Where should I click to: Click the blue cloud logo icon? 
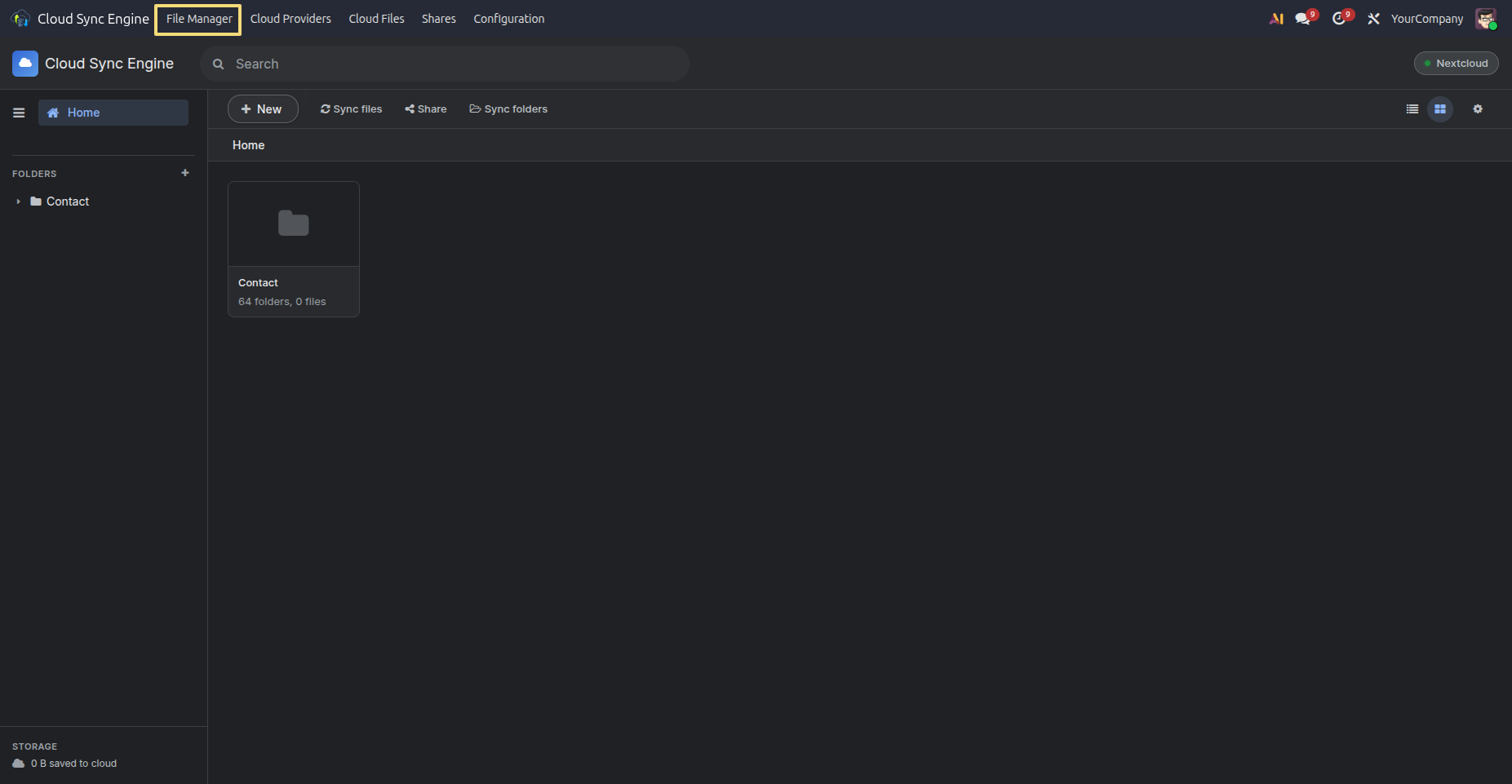25,64
